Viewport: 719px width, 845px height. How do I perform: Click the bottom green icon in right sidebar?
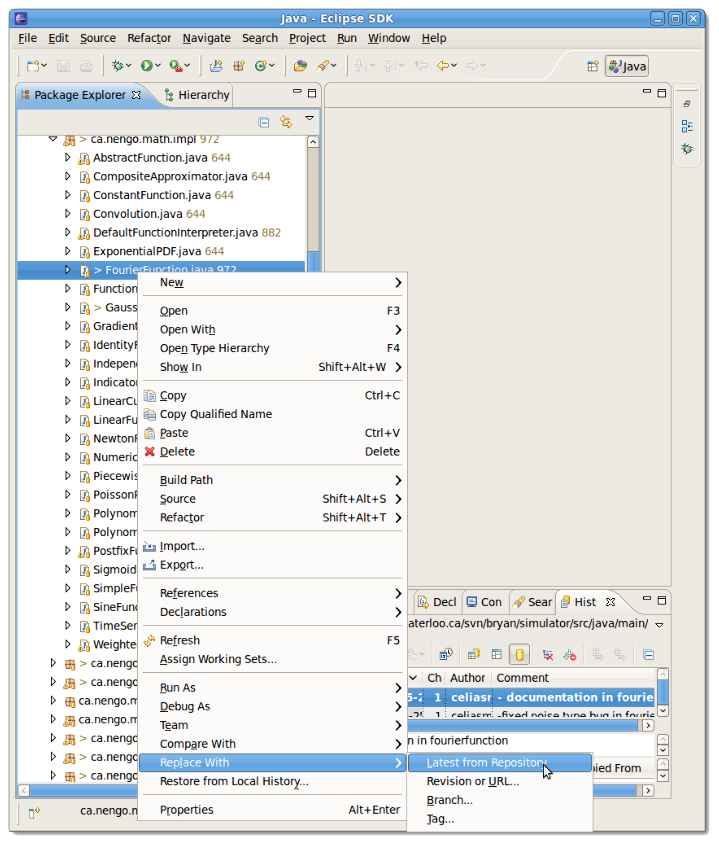click(x=687, y=149)
